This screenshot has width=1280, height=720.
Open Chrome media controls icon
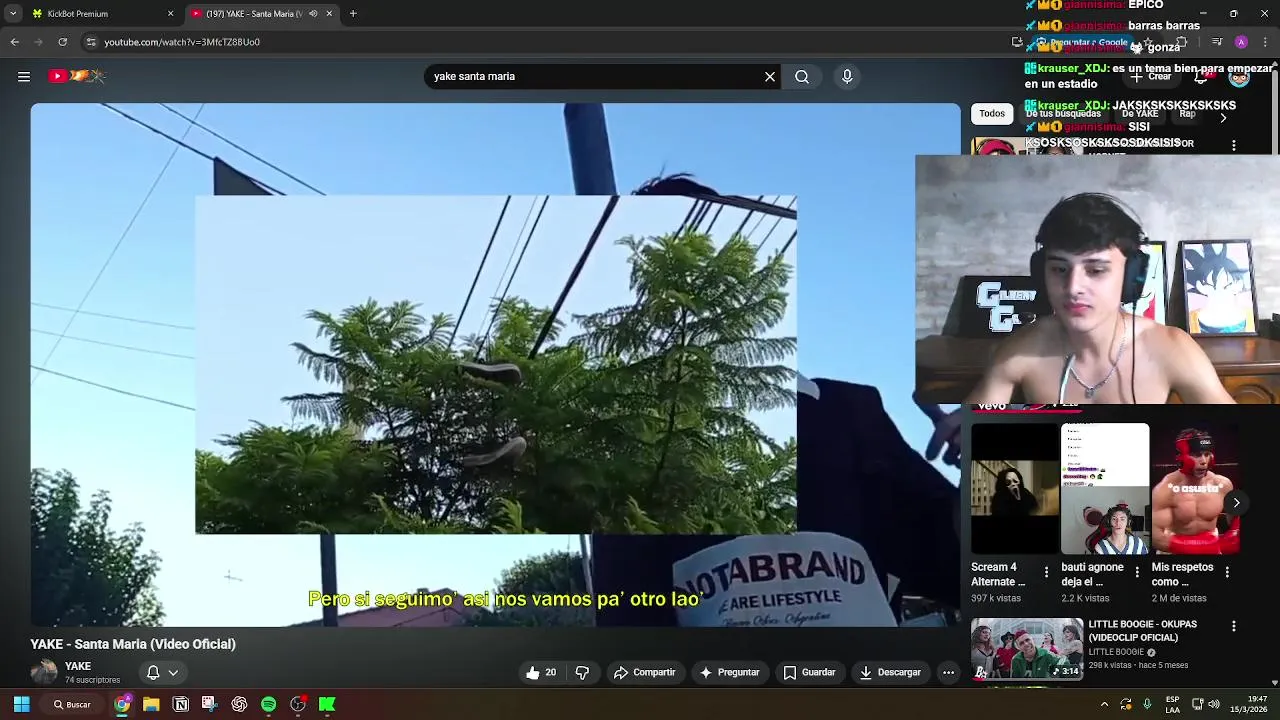point(1217,42)
